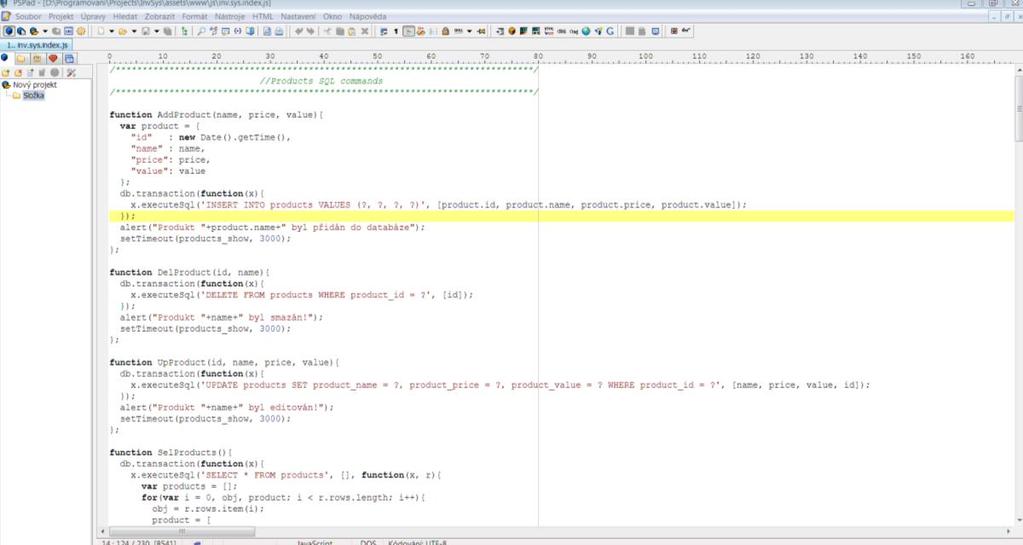This screenshot has width=1023, height=545.
Task: Toggle show special characters pilcrow icon
Action: click(396, 31)
